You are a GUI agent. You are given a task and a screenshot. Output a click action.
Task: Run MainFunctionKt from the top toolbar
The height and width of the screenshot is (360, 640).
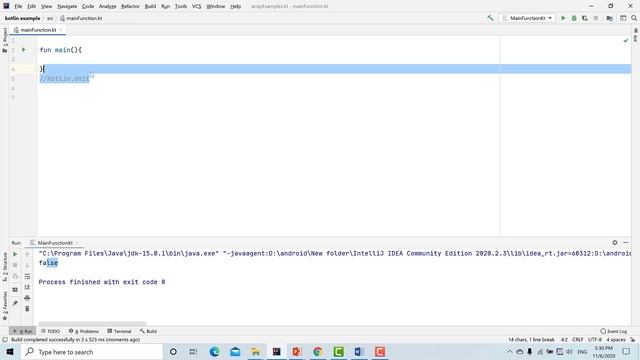[x=563, y=18]
